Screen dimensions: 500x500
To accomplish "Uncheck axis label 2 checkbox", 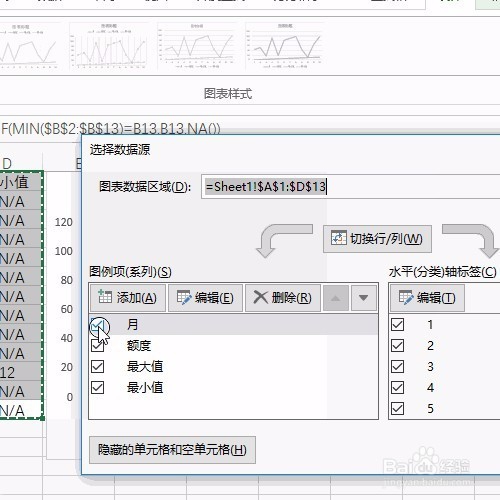I will click(397, 346).
